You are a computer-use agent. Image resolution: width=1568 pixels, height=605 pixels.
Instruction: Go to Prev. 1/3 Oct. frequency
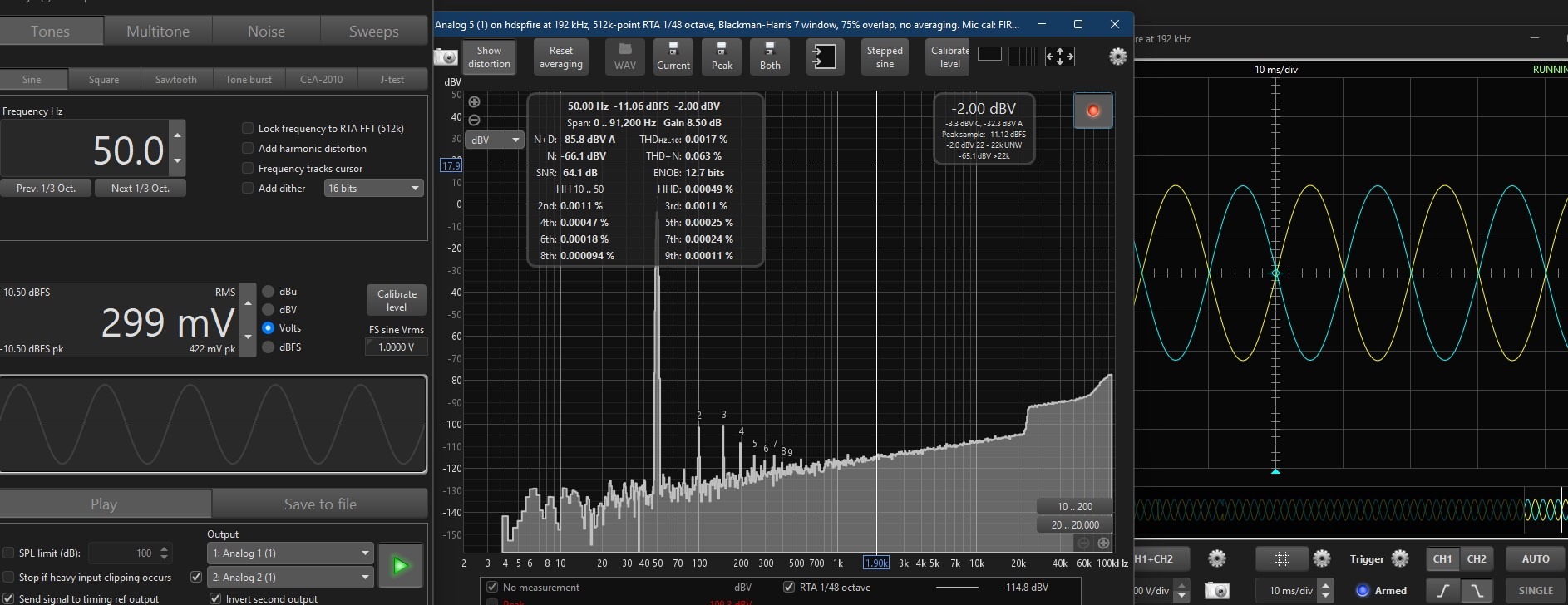coord(46,189)
